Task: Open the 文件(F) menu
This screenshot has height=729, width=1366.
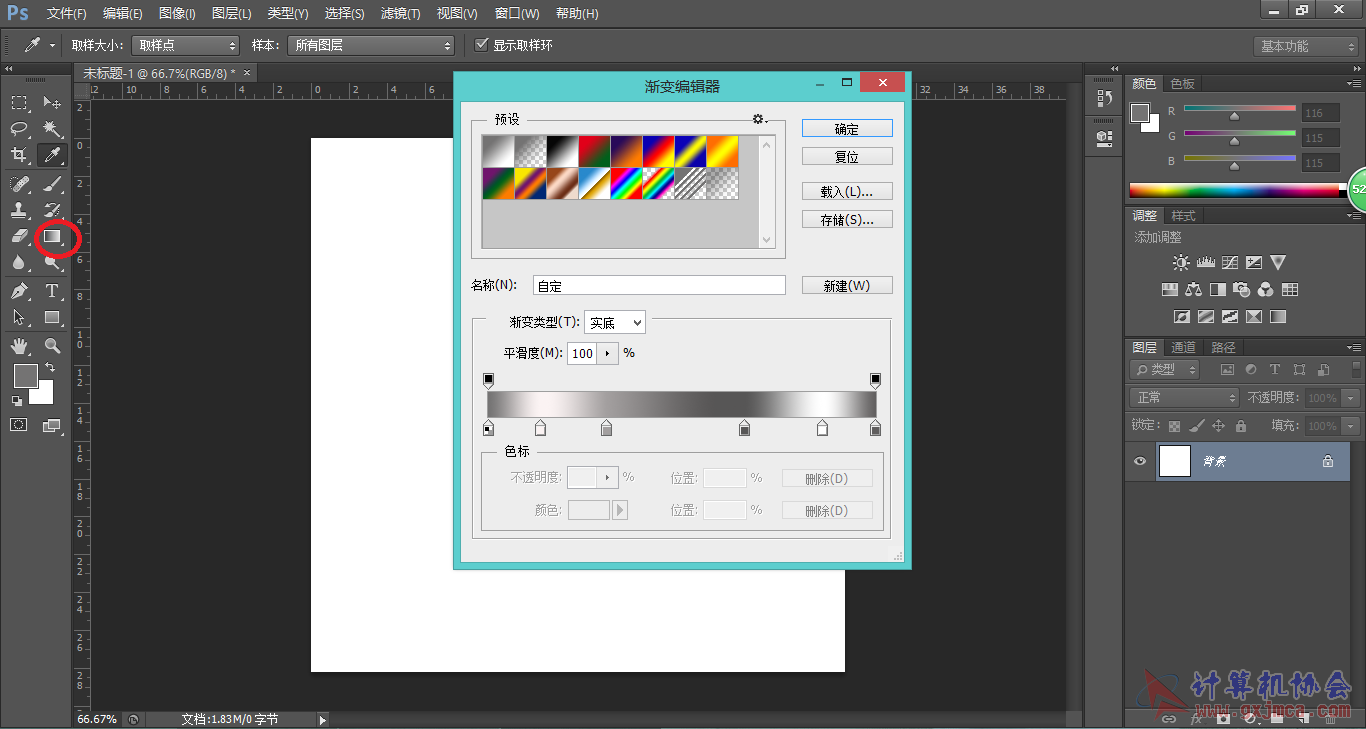Action: point(67,14)
